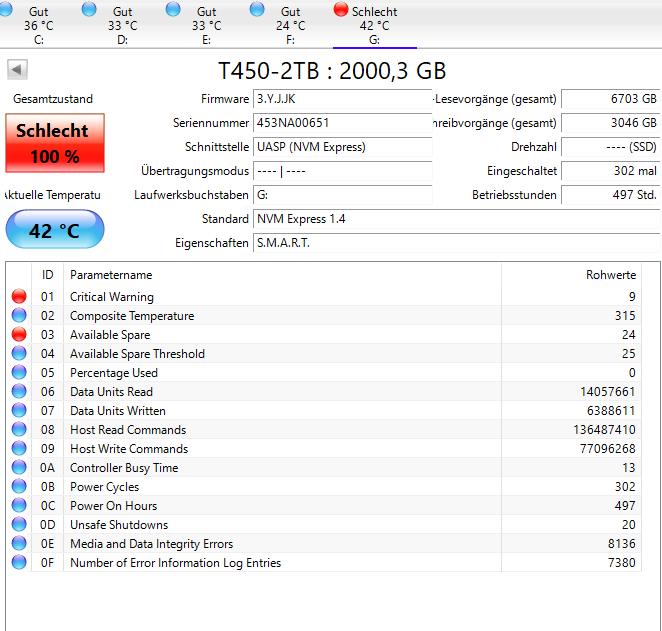This screenshot has width=662, height=631.
Task: Select the Unsafe Shutdowns parameter name
Action: tap(119, 525)
